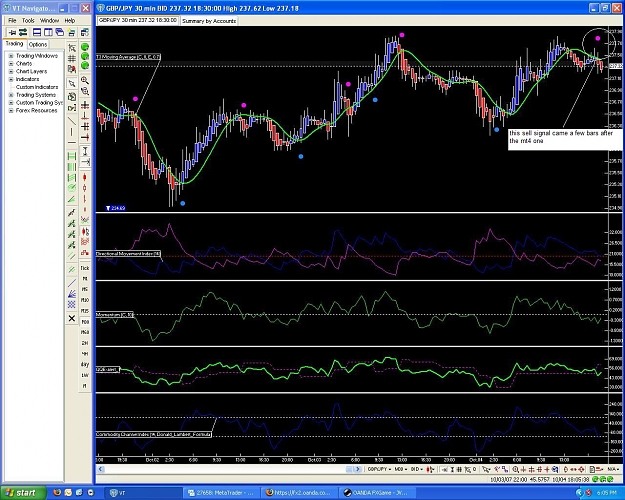Screen dimensions: 625x500
Task: Select the M15 timeframe button
Action: pos(85,311)
